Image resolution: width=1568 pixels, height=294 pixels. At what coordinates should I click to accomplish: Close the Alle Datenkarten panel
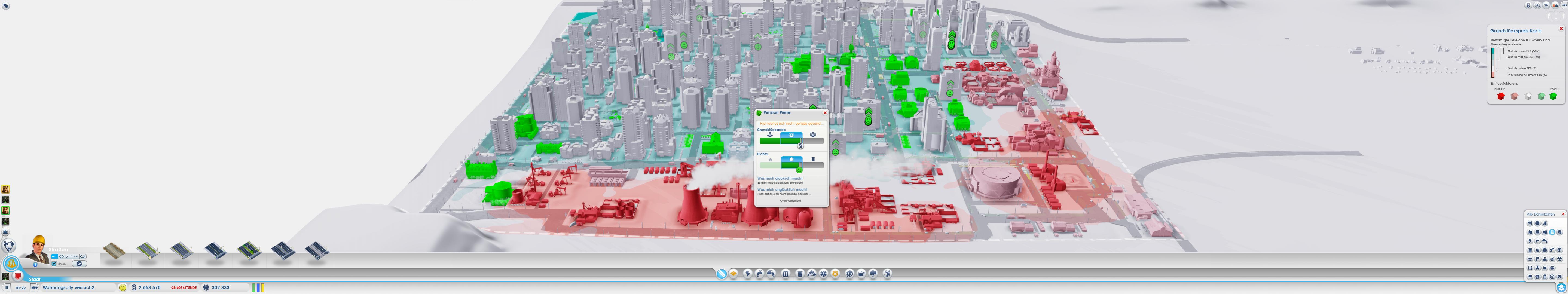click(x=1563, y=214)
